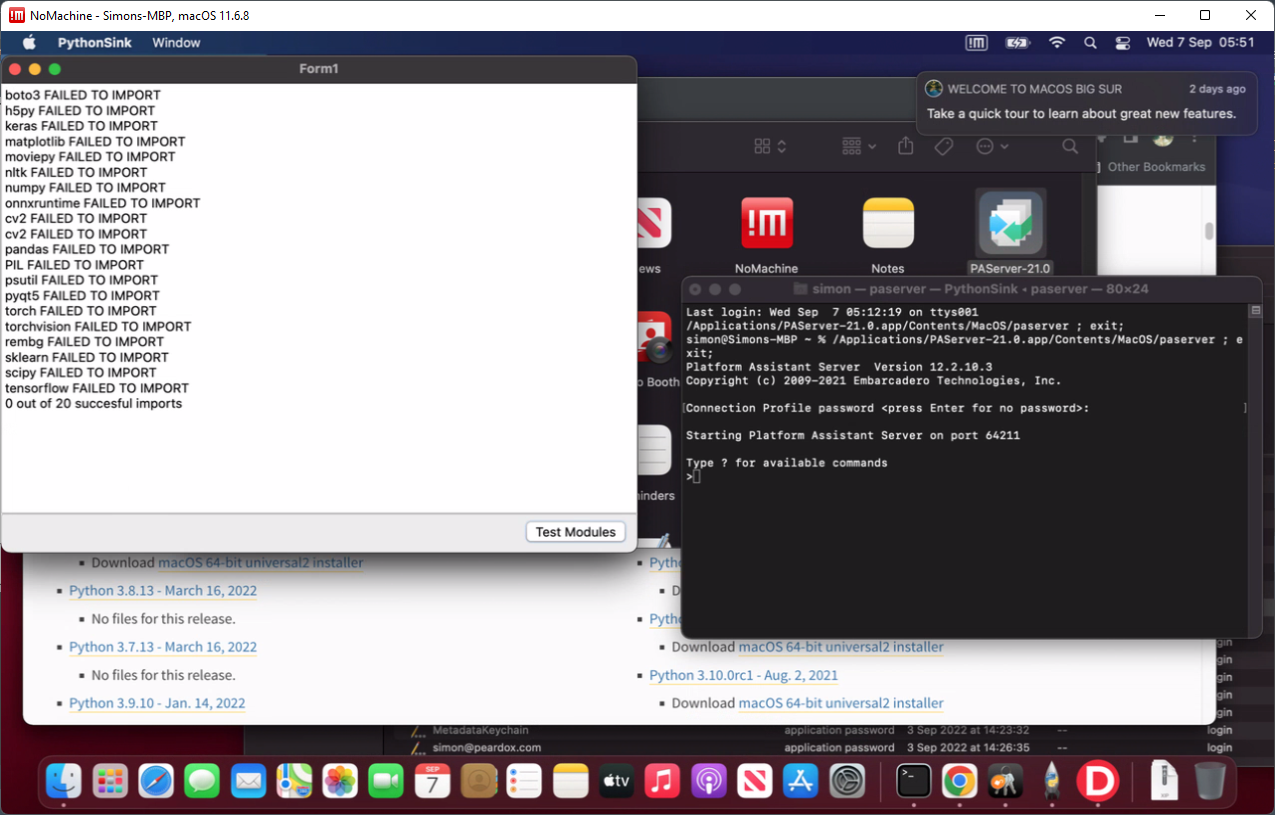Image resolution: width=1275 pixels, height=815 pixels.
Task: Open News from the Dock
Action: click(755, 780)
